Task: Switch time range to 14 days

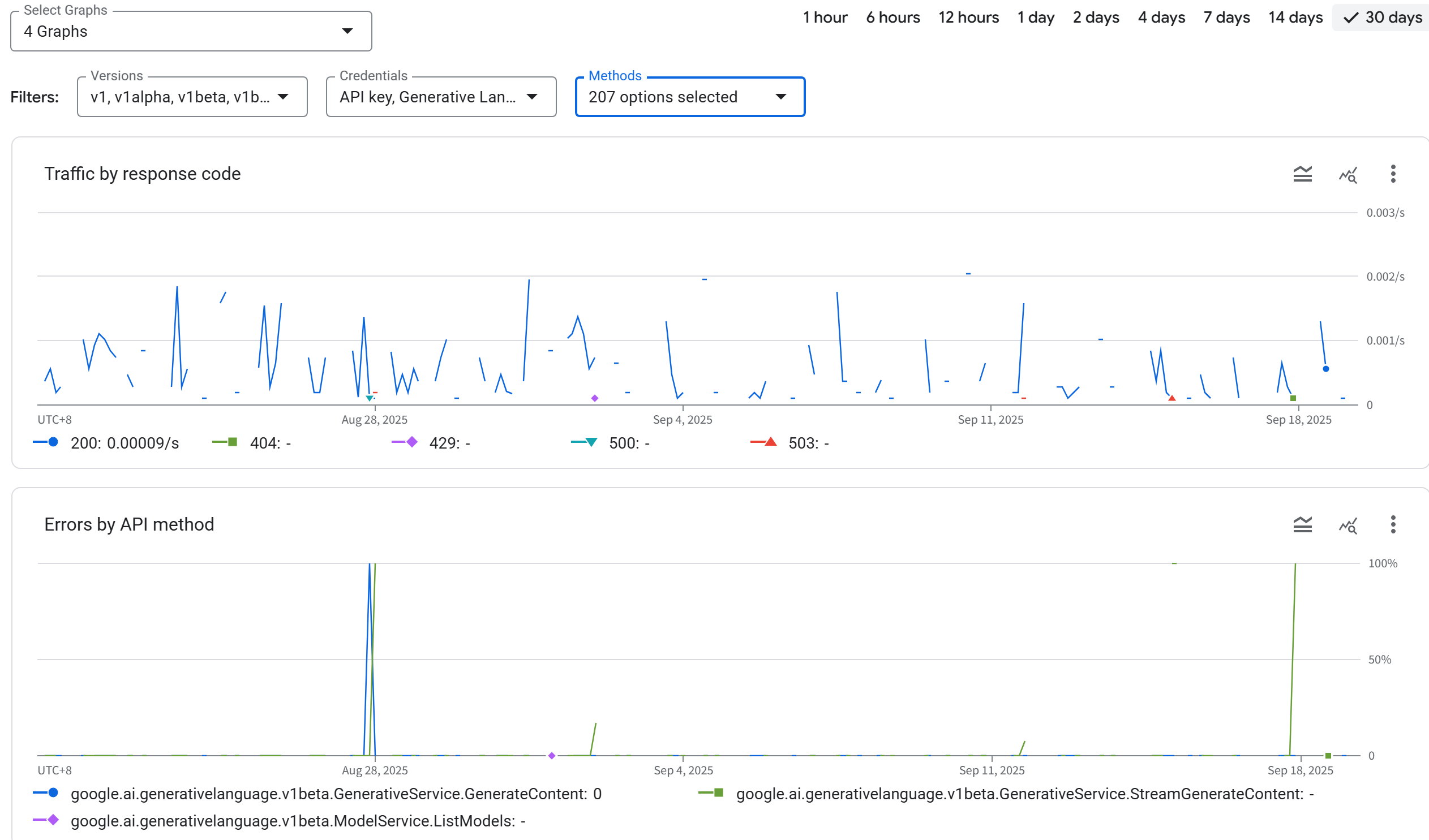Action: pyautogui.click(x=1295, y=18)
